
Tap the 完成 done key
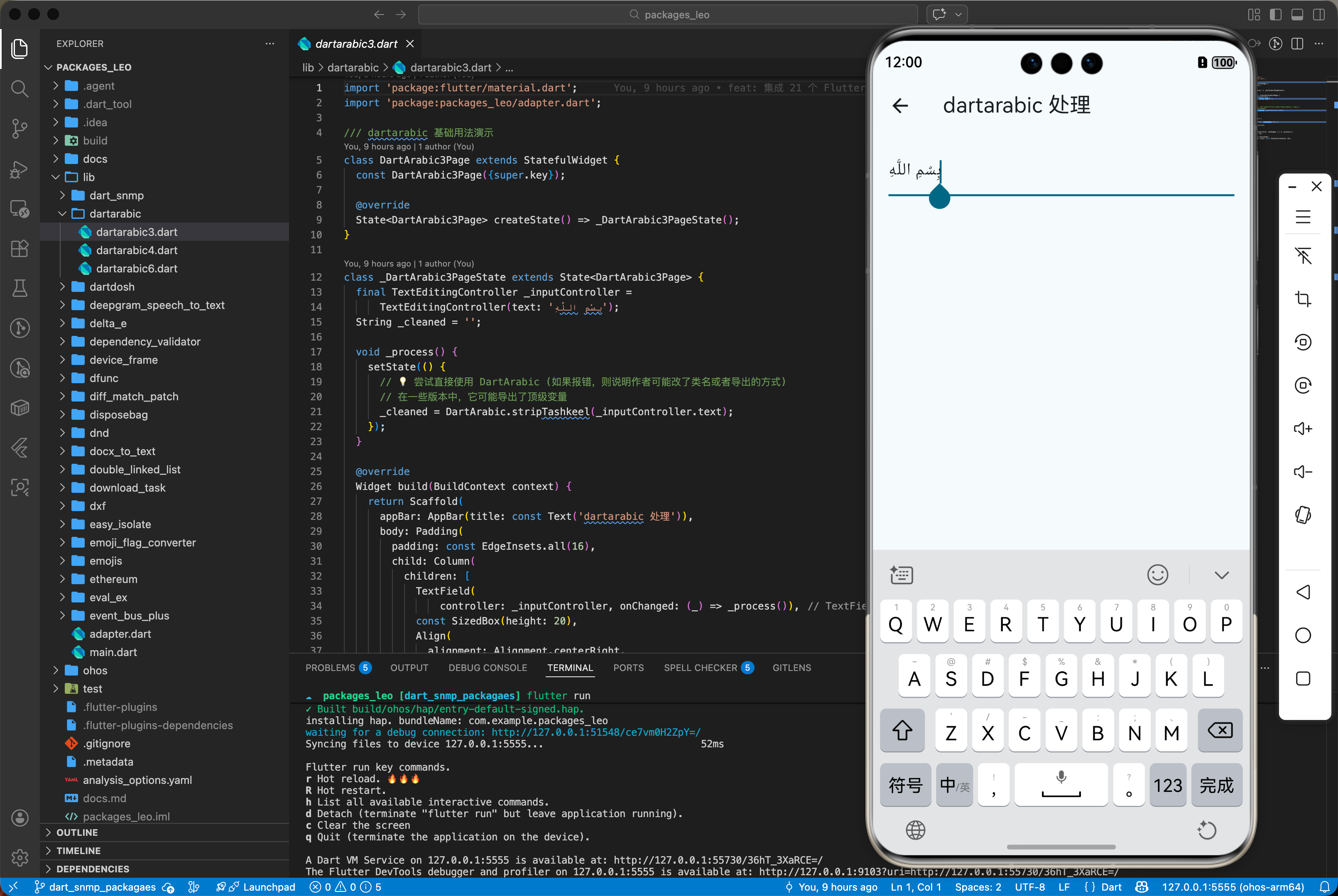[1216, 785]
